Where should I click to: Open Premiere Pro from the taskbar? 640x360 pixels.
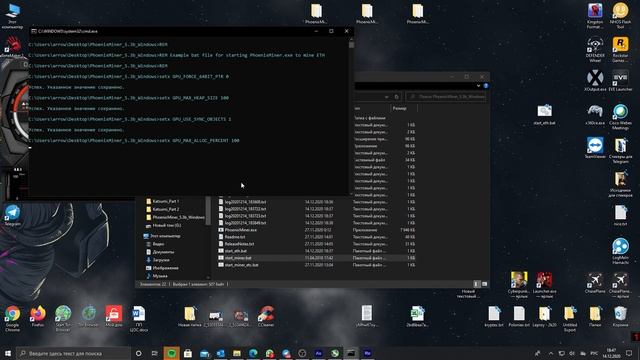click(x=367, y=353)
